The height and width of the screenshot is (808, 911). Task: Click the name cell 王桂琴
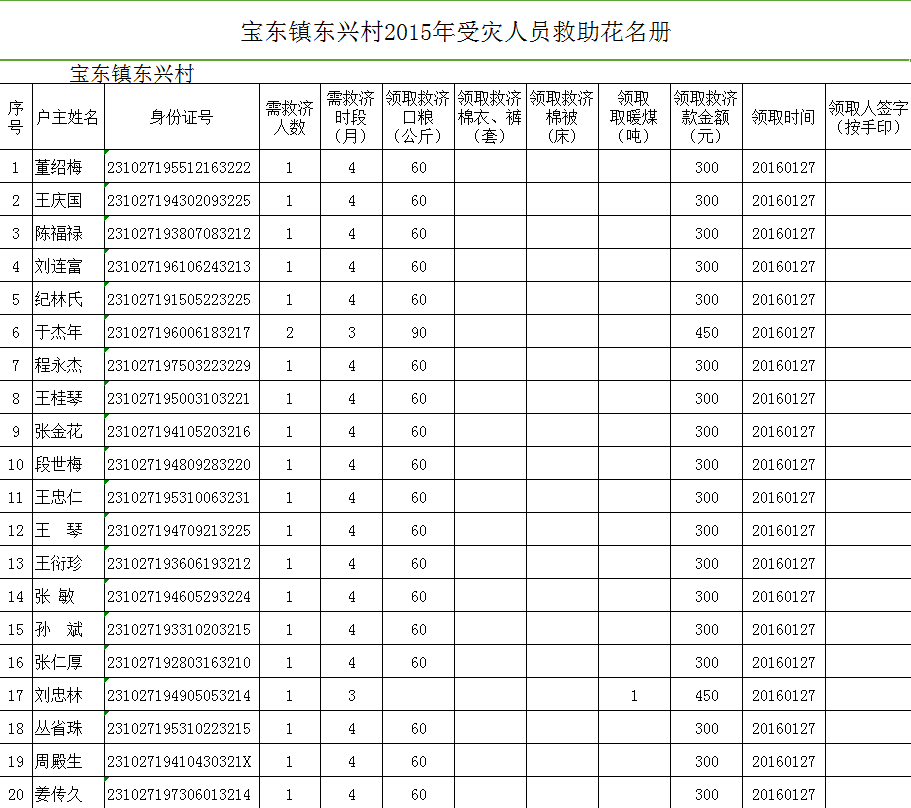click(x=69, y=398)
